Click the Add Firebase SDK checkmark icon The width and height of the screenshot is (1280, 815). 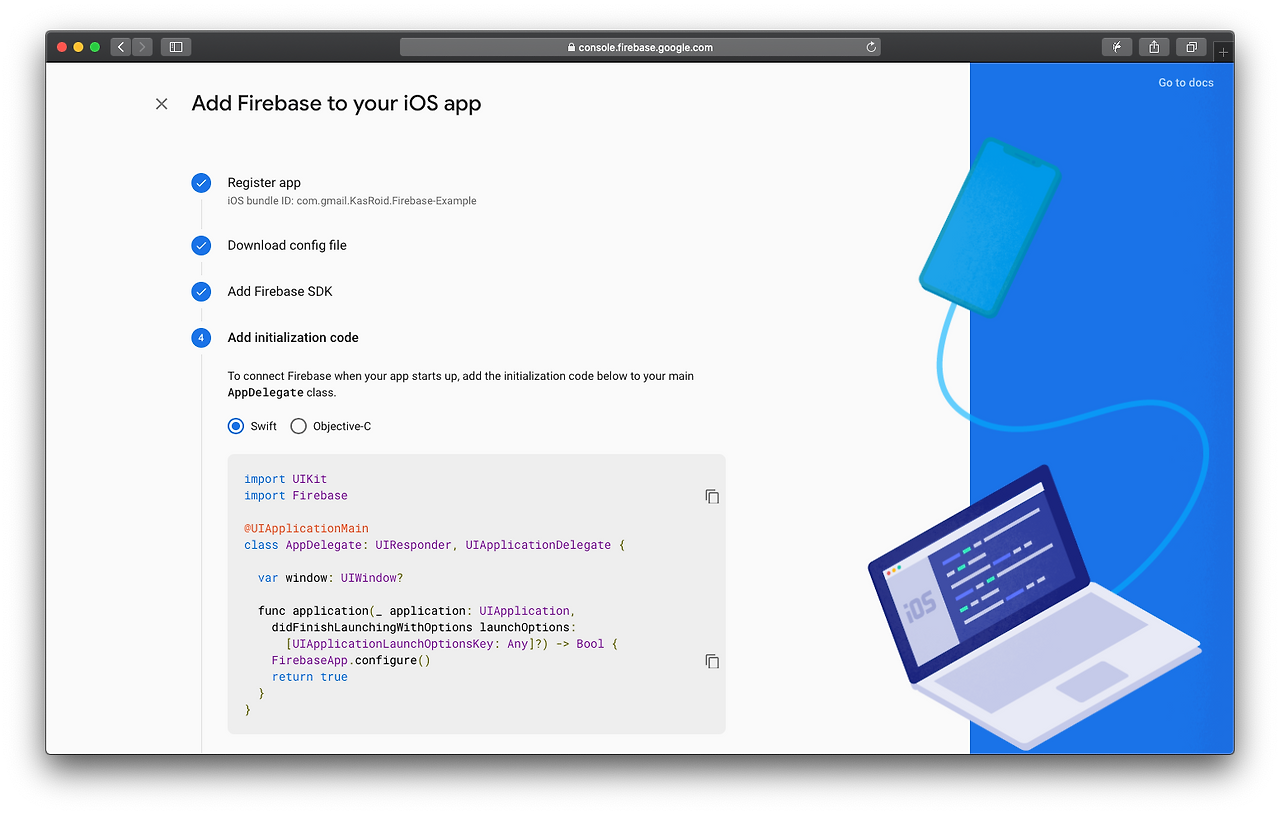pyautogui.click(x=201, y=292)
